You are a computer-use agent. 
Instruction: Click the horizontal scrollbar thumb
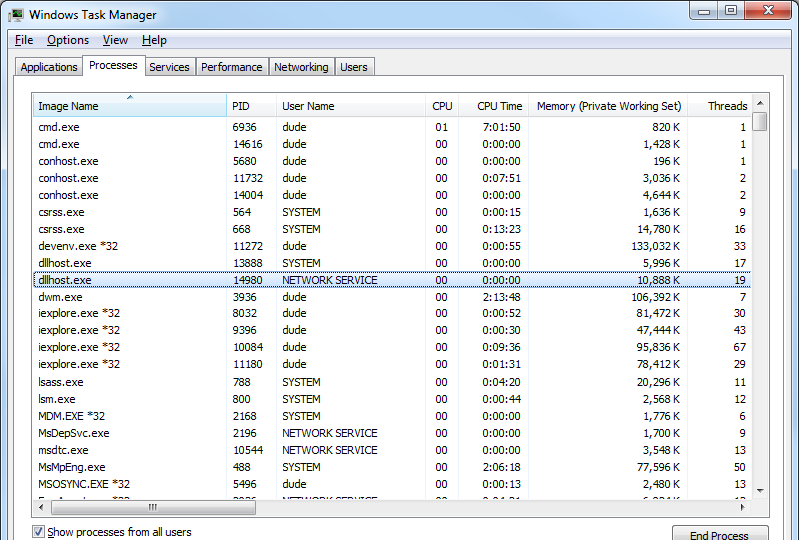(153, 507)
